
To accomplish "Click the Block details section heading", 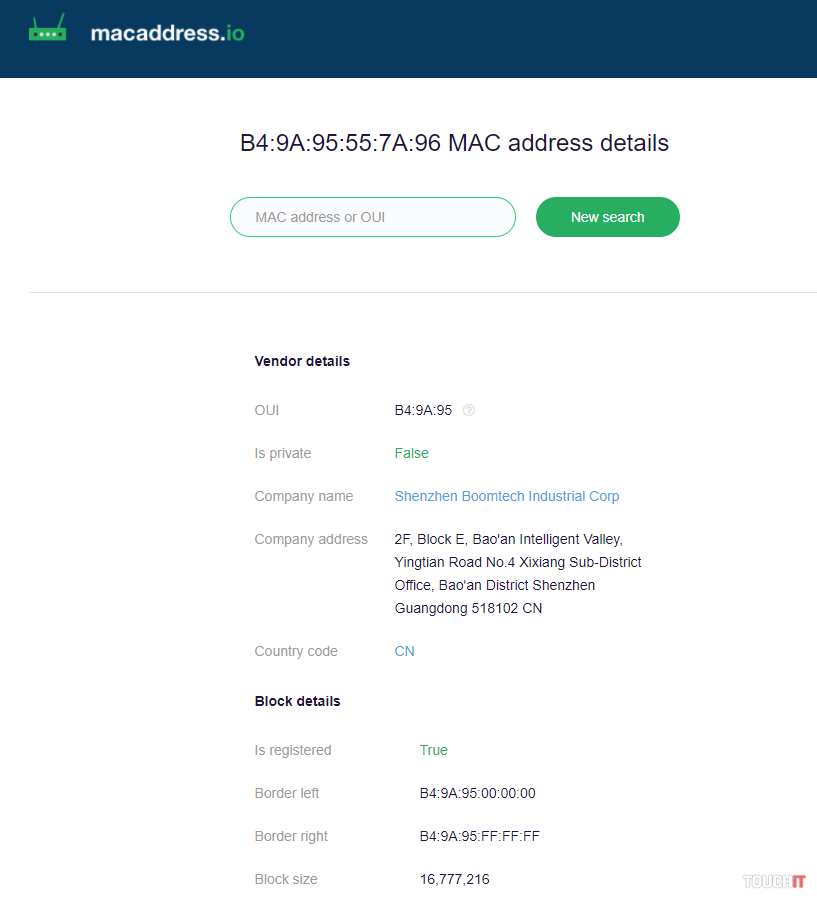I will click(297, 701).
